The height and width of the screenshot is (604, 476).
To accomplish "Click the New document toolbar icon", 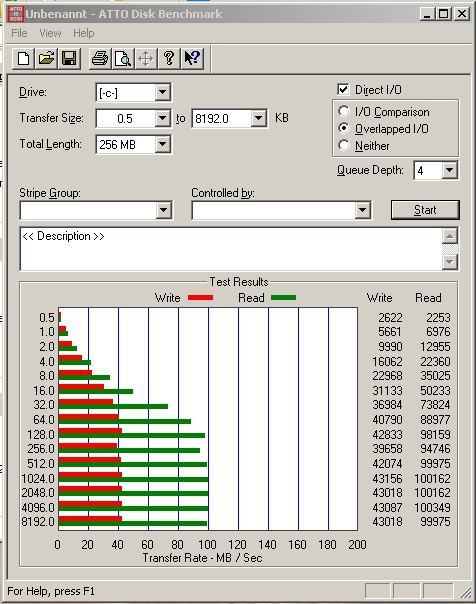I will pos(23,59).
